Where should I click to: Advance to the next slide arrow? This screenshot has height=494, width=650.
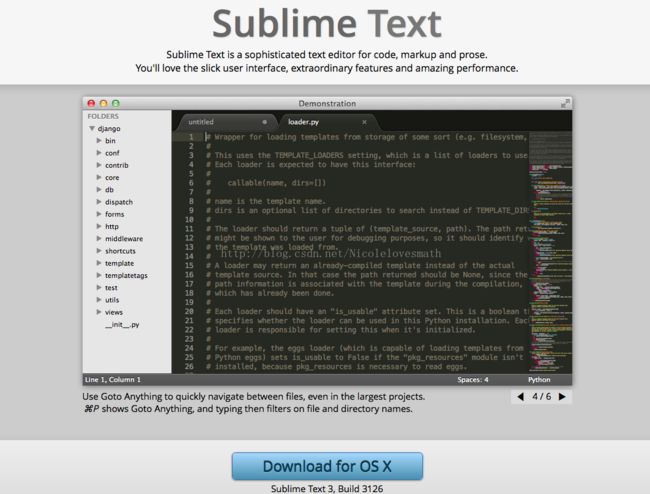[x=562, y=397]
